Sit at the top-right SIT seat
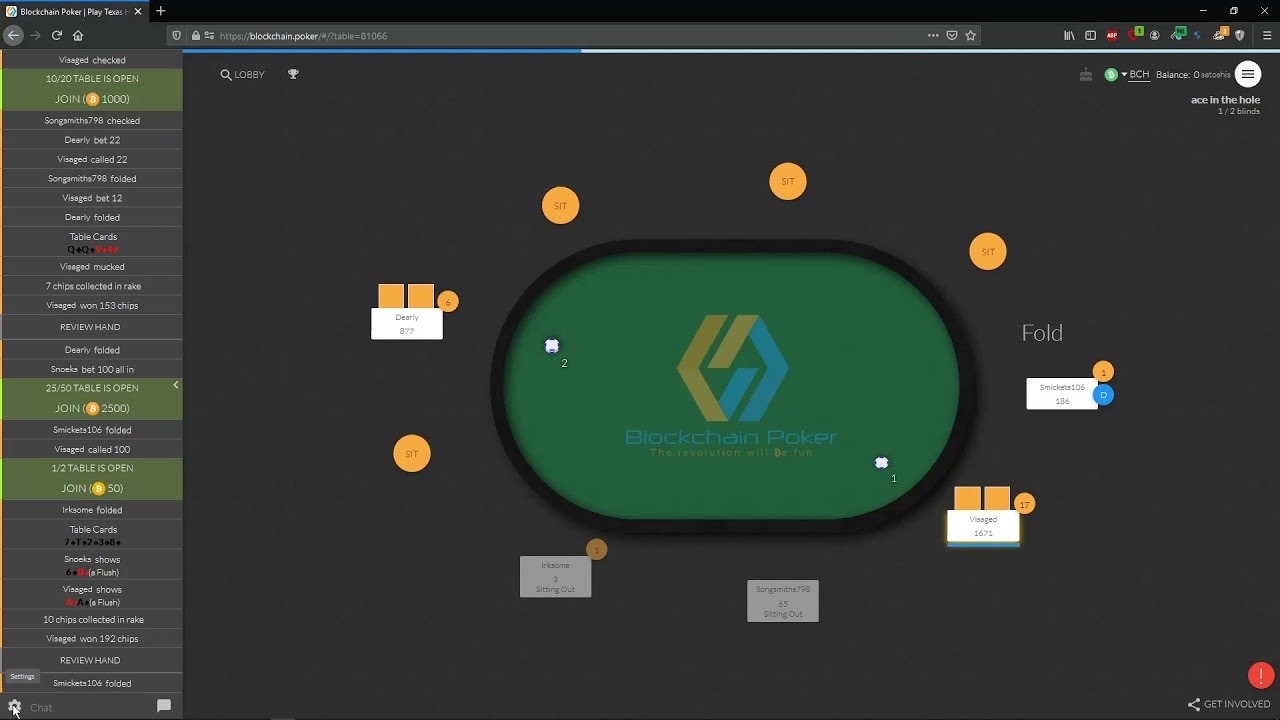 [x=988, y=251]
